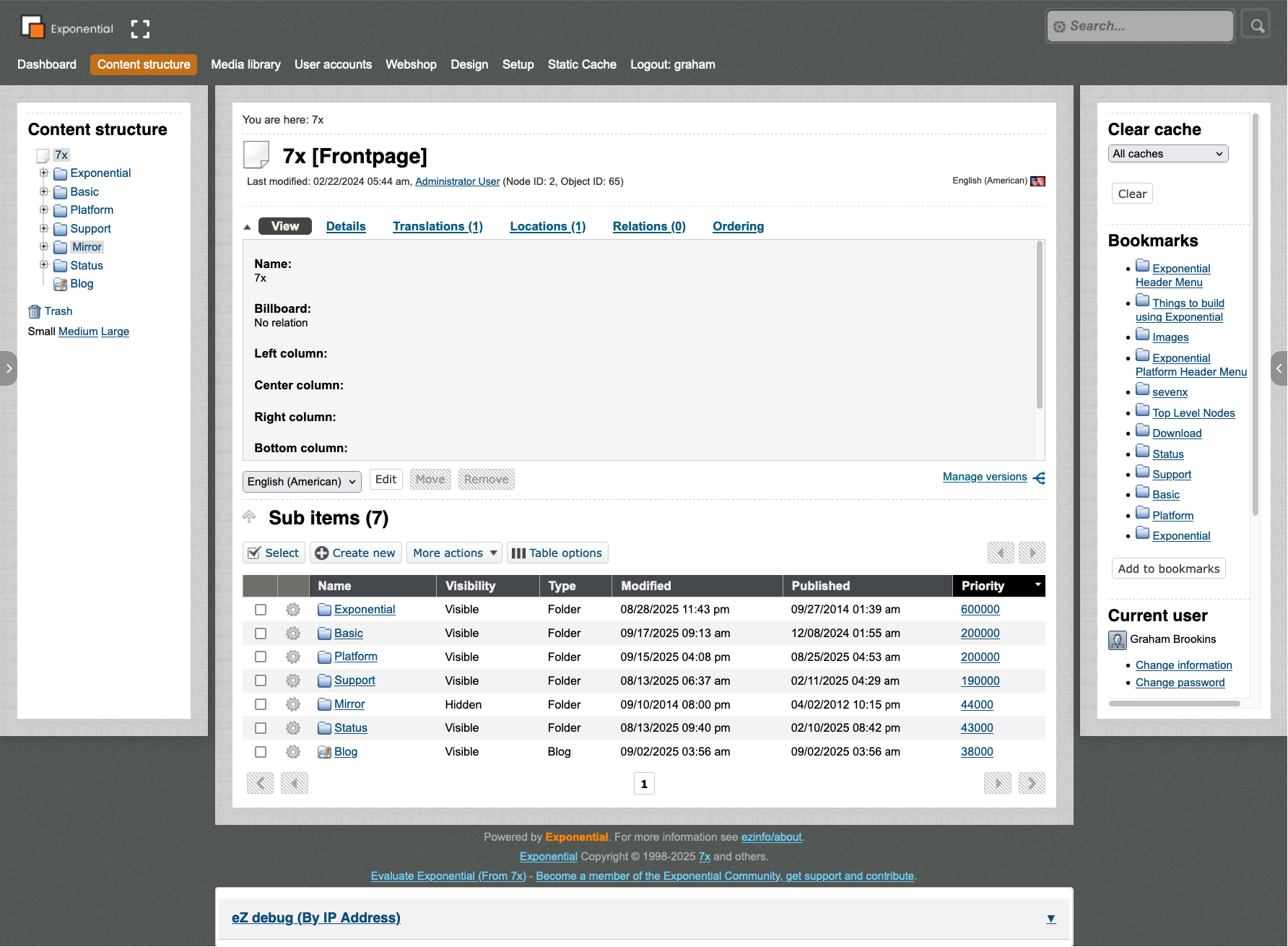Click the preview pane vertical scrollbar

click(1040, 325)
